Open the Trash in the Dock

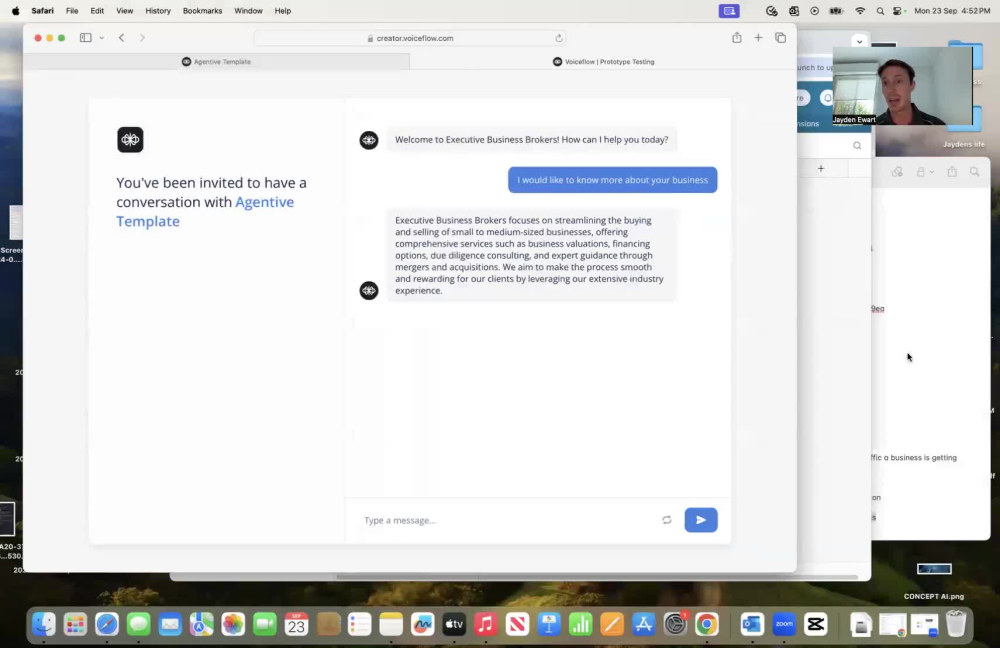pyautogui.click(x=955, y=624)
